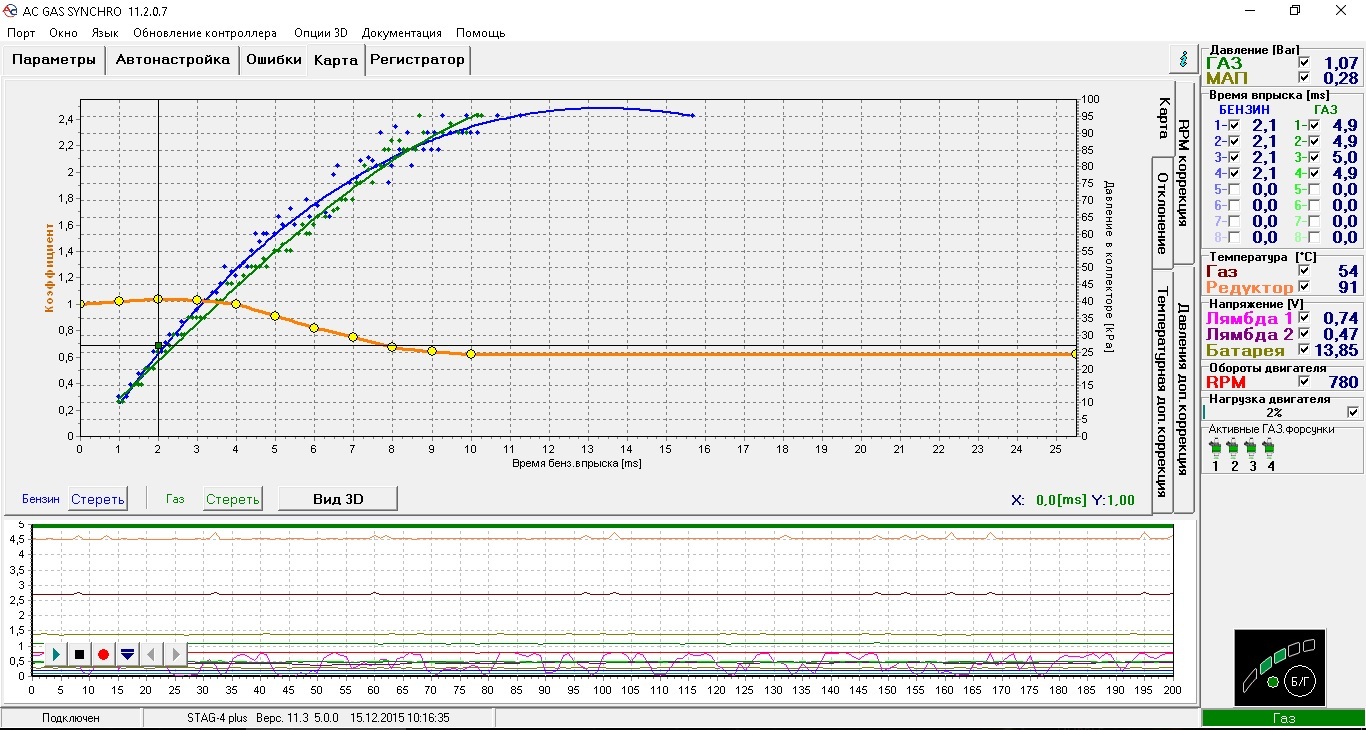Toggle the RPM display checkbox
The height and width of the screenshot is (730, 1366).
click(x=1303, y=382)
